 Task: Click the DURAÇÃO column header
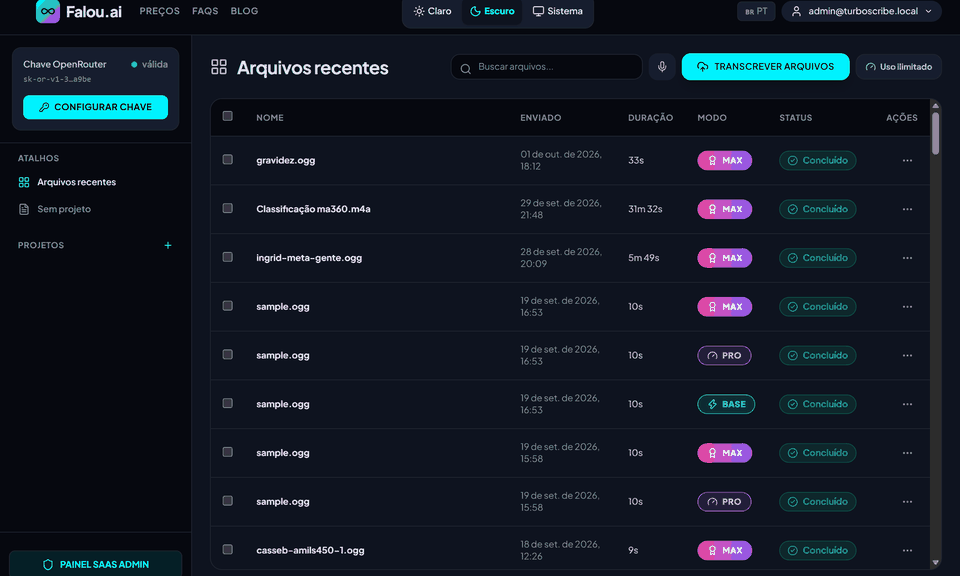tap(650, 118)
